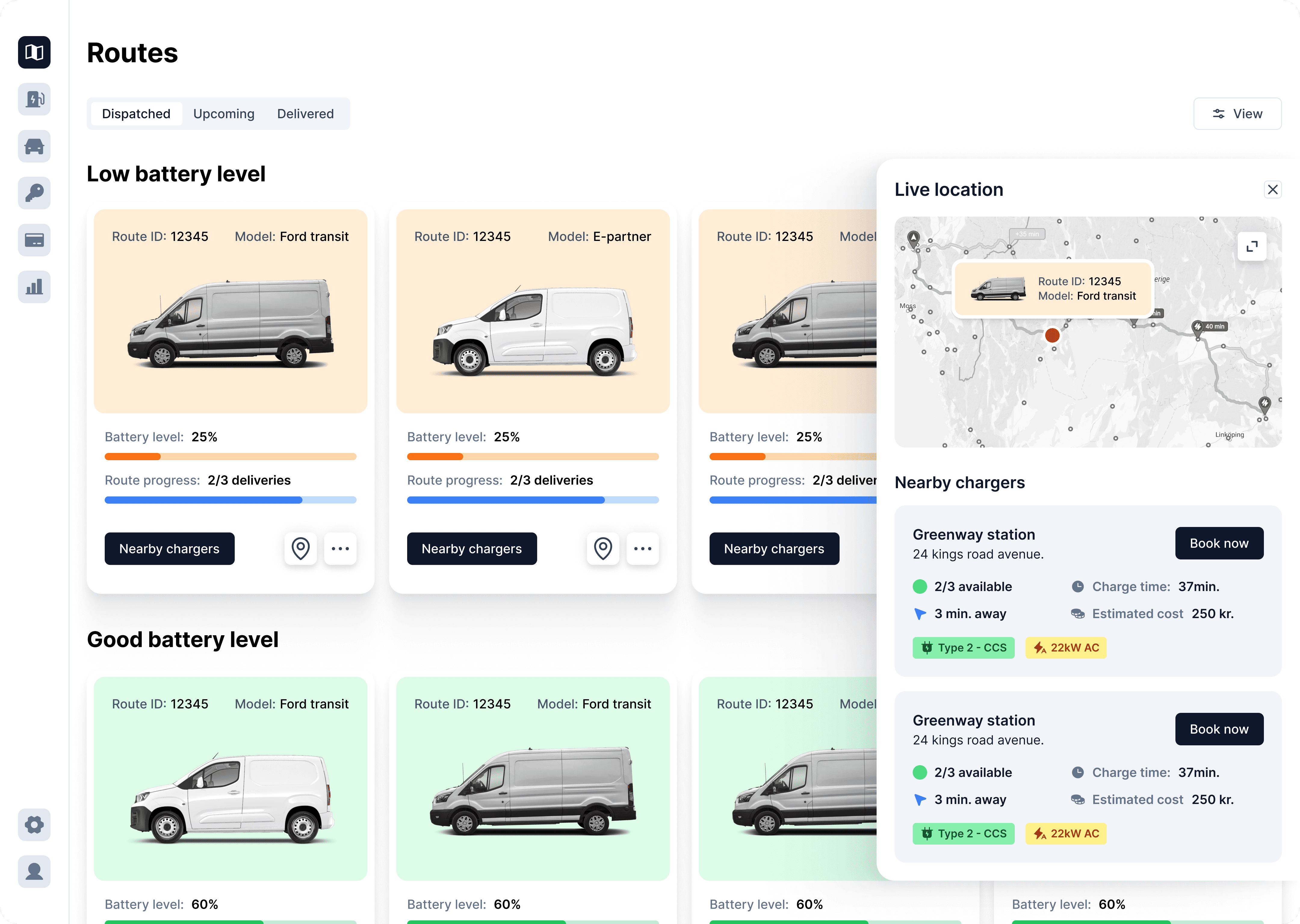Open the View options button
Image resolution: width=1300 pixels, height=924 pixels.
tap(1237, 114)
